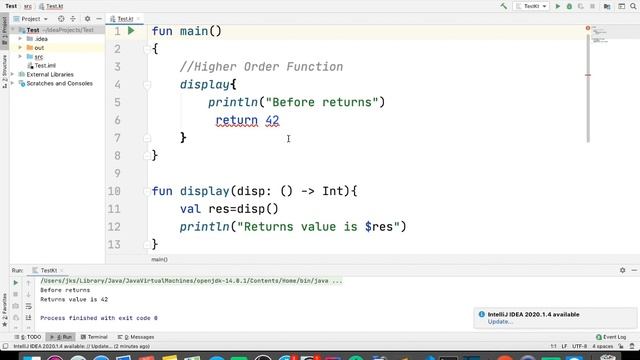Open the TODO tool window tab

pos(28,337)
